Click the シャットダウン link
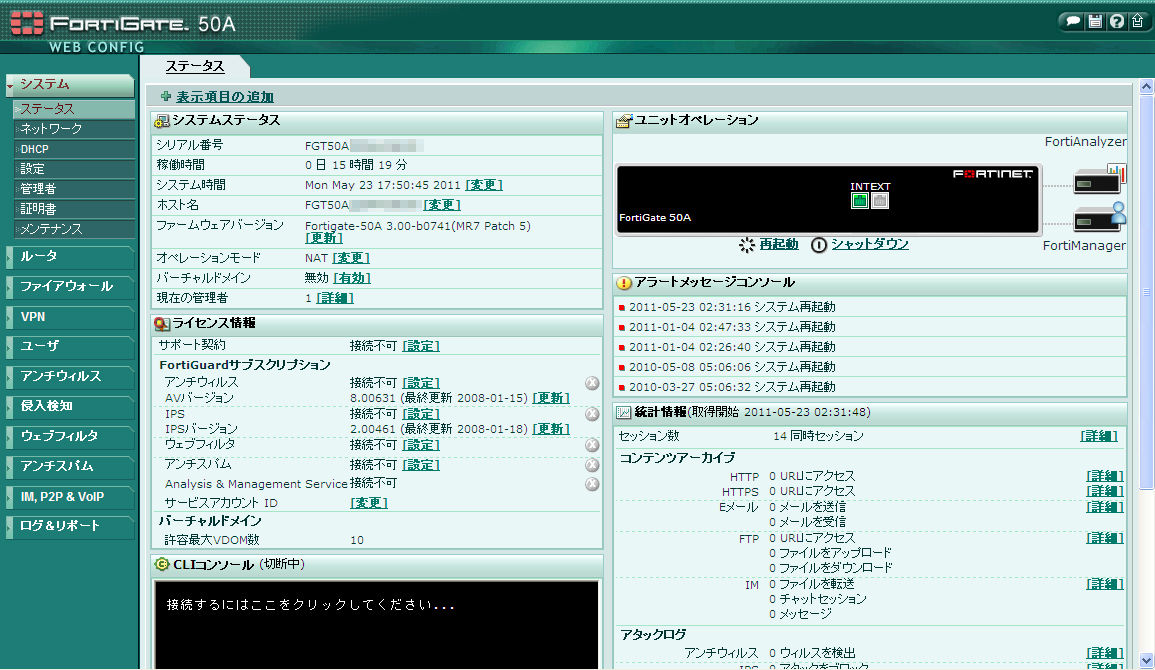This screenshot has height=670, width=1155. (x=870, y=244)
